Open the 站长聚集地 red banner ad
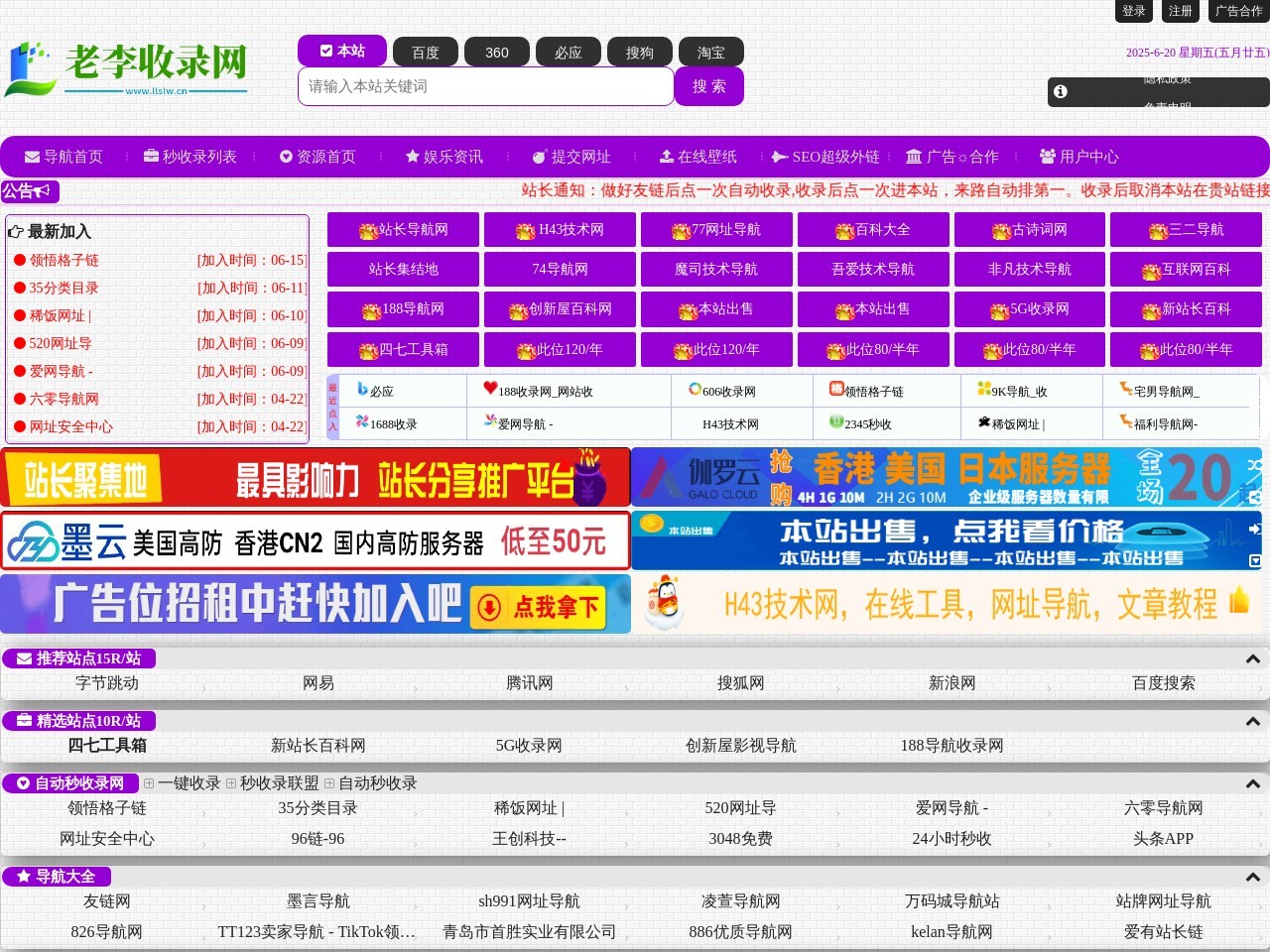This screenshot has height=952, width=1270. click(316, 477)
